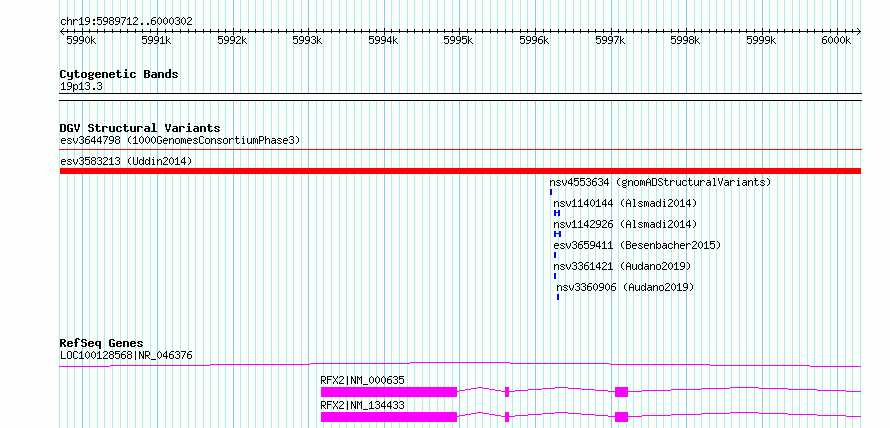Click the 6000k ruler tick label

pyautogui.click(x=837, y=40)
